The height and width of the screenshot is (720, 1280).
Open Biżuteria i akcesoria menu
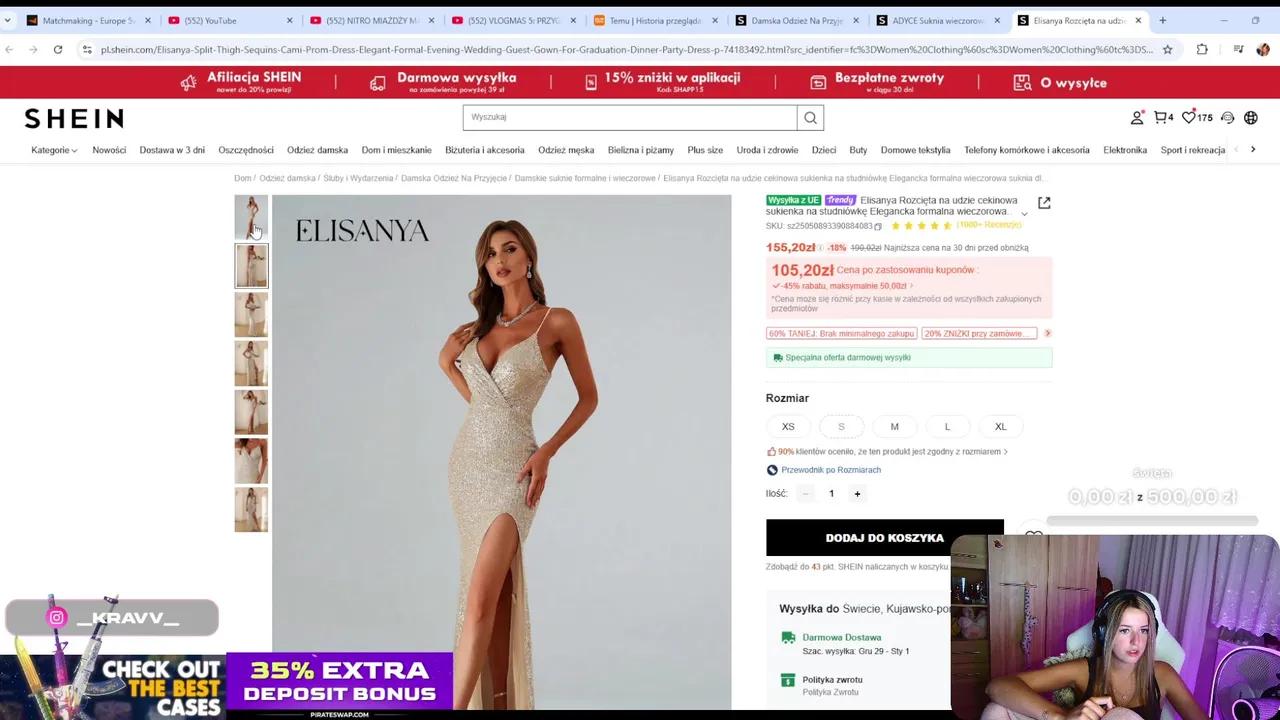pyautogui.click(x=484, y=150)
